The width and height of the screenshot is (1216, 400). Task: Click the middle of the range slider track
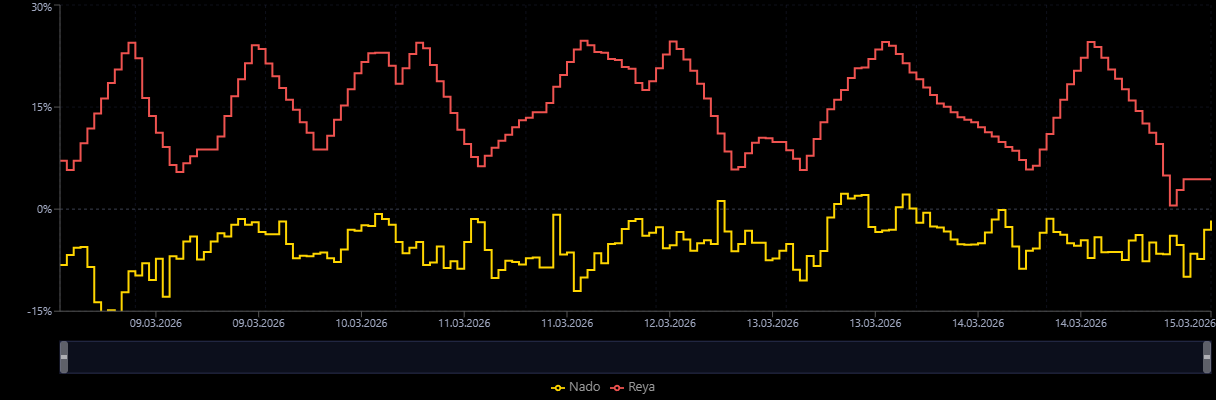click(637, 357)
